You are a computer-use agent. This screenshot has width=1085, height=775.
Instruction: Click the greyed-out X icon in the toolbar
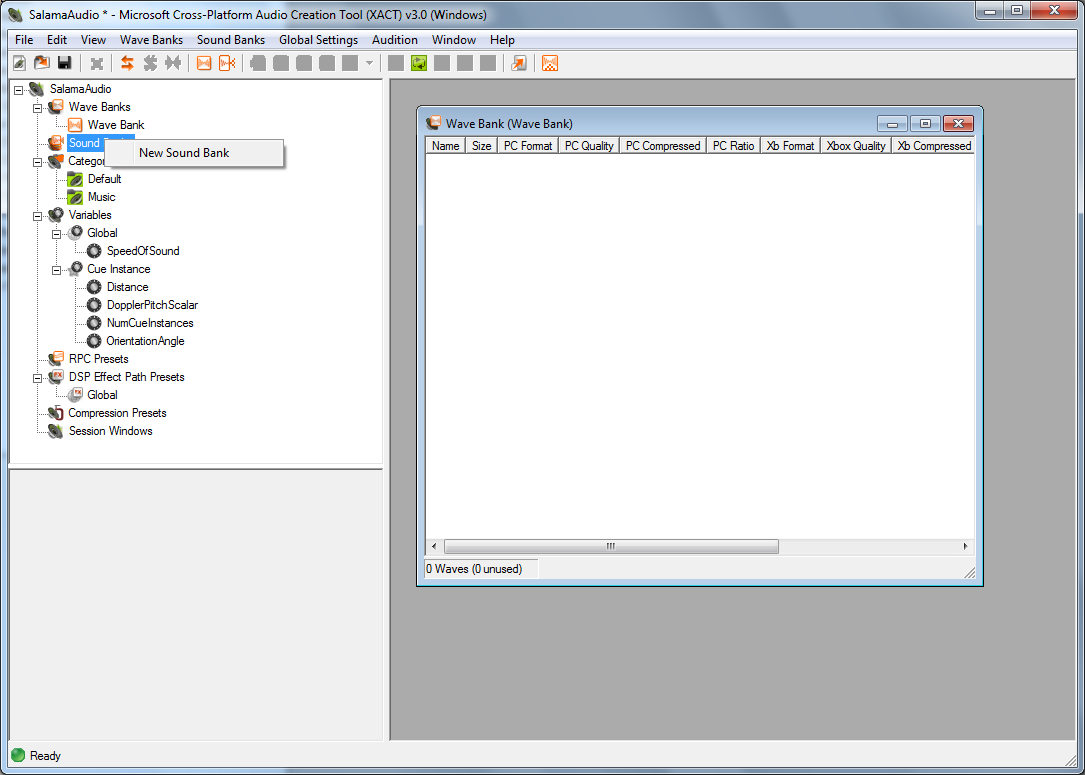tap(97, 64)
